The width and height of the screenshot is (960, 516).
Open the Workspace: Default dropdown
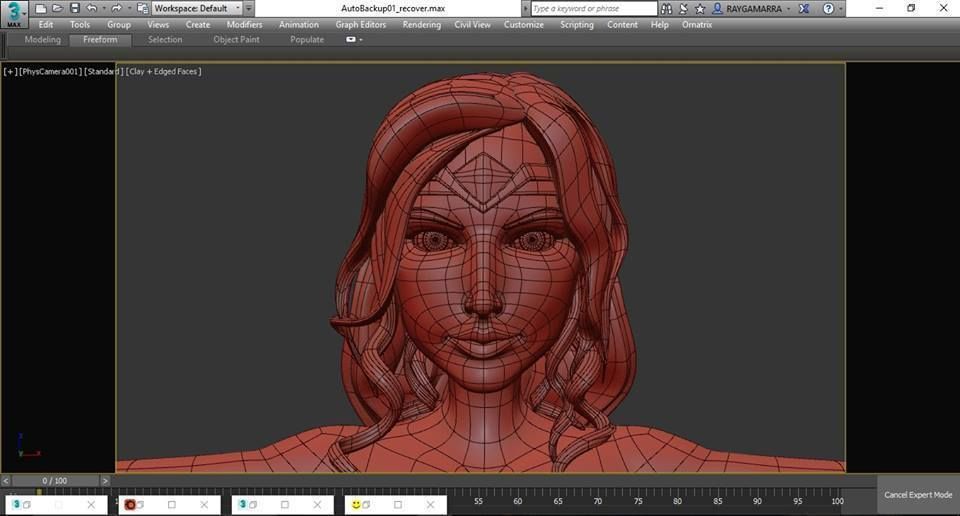pyautogui.click(x=197, y=9)
